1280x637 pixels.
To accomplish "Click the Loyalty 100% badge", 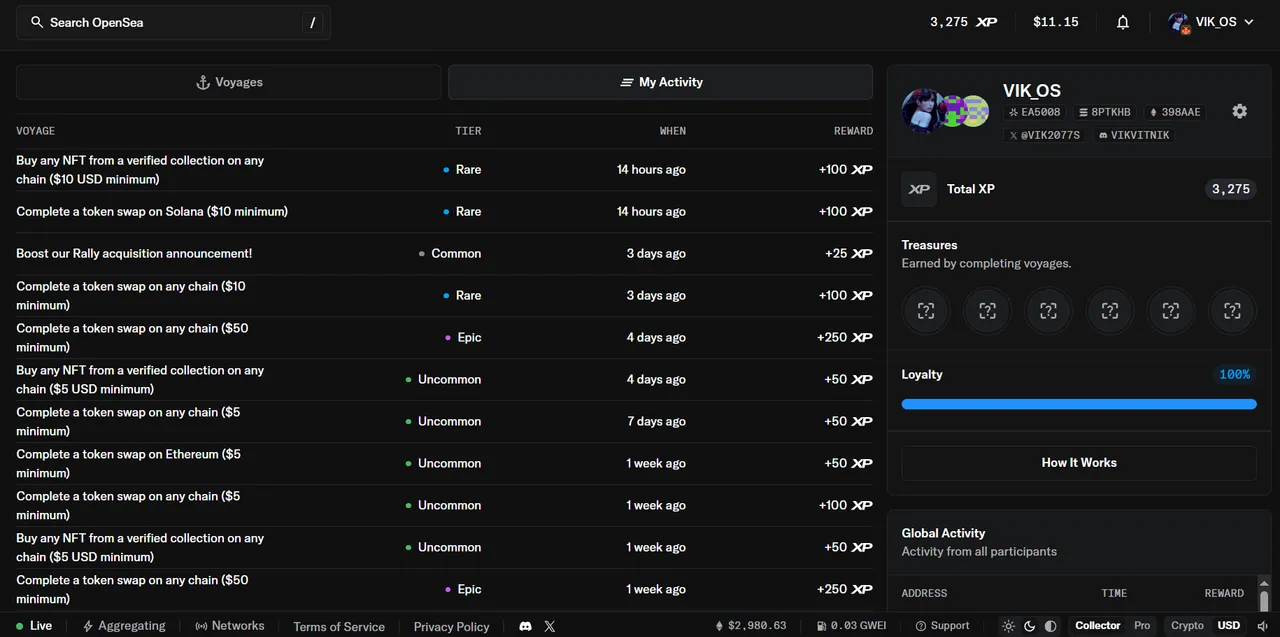I will point(1234,374).
